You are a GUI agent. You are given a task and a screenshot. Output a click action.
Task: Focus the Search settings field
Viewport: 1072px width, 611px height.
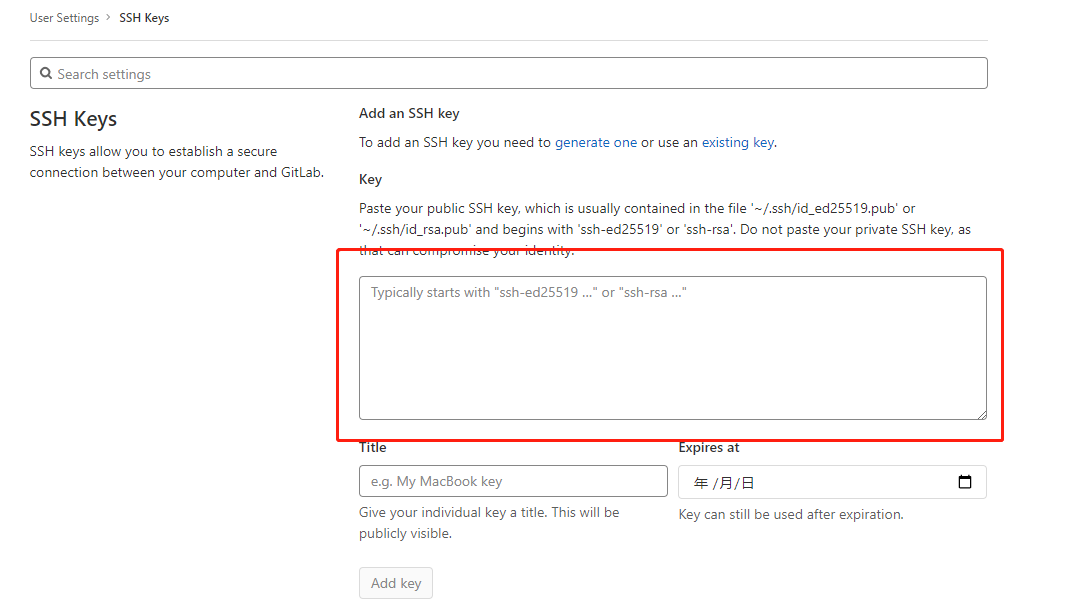pyautogui.click(x=300, y=72)
